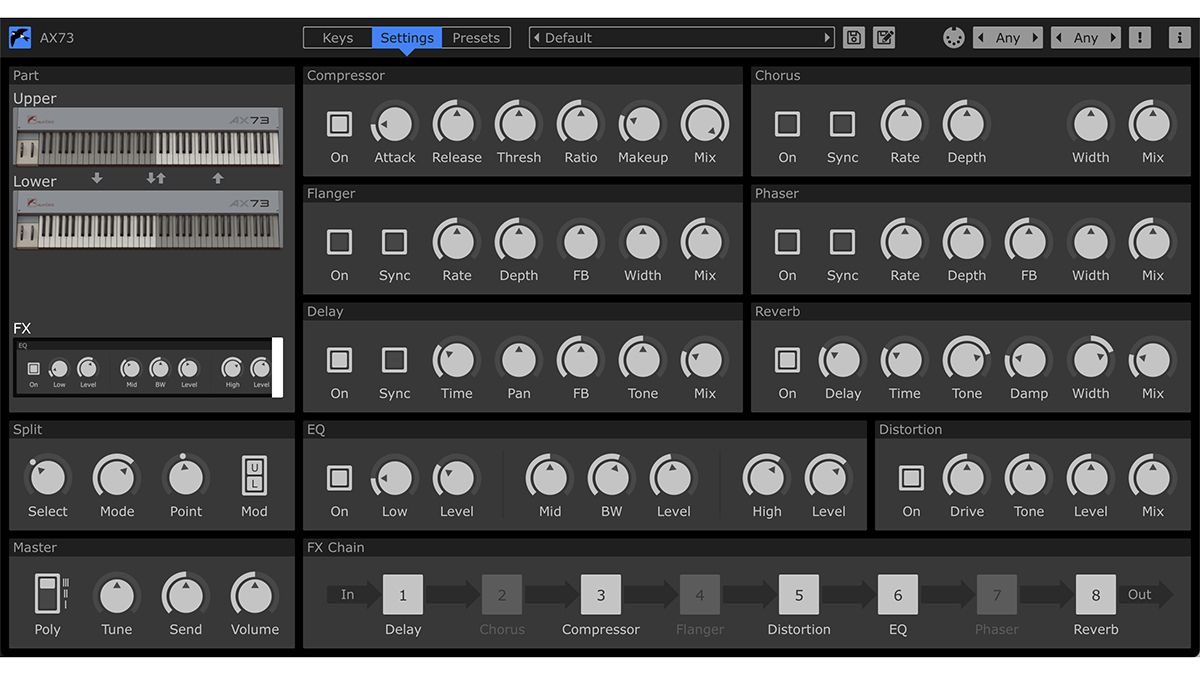Click the Compressor Ratio knob
This screenshot has width=1200, height=675.
tap(581, 124)
